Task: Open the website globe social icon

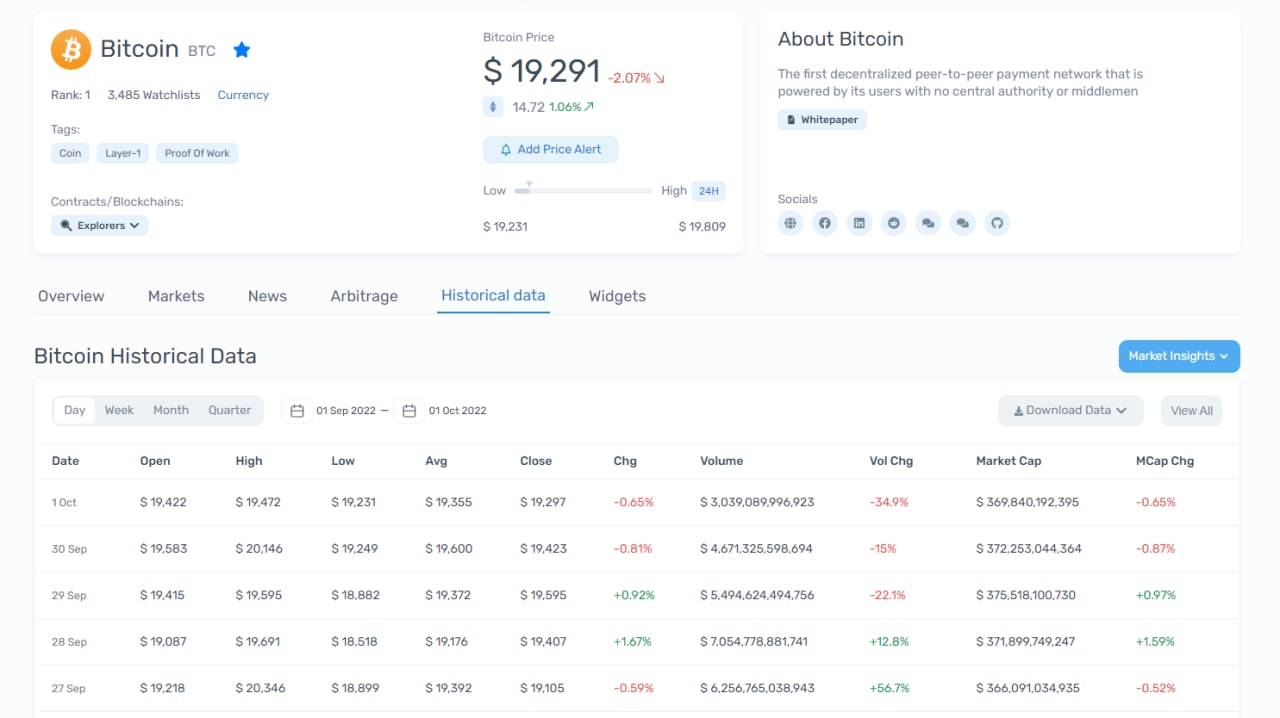Action: [x=791, y=223]
